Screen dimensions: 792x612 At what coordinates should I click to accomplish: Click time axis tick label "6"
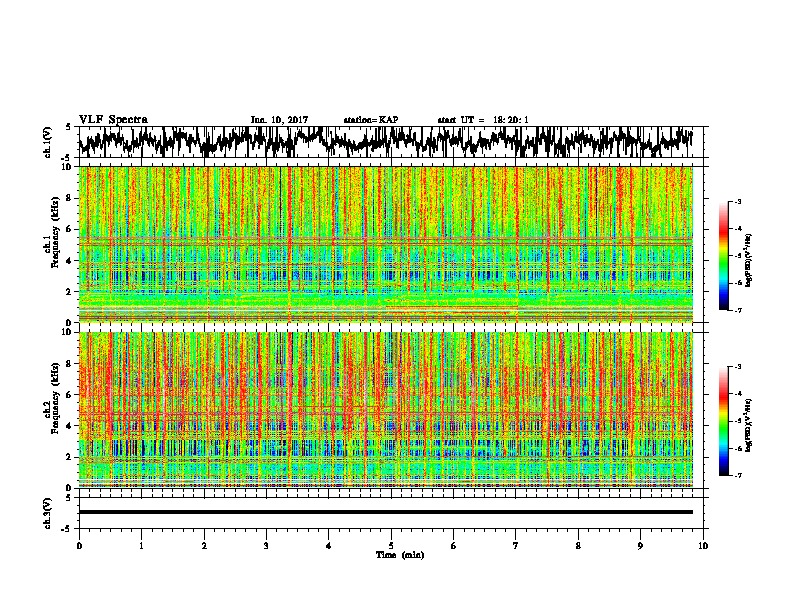(x=454, y=546)
